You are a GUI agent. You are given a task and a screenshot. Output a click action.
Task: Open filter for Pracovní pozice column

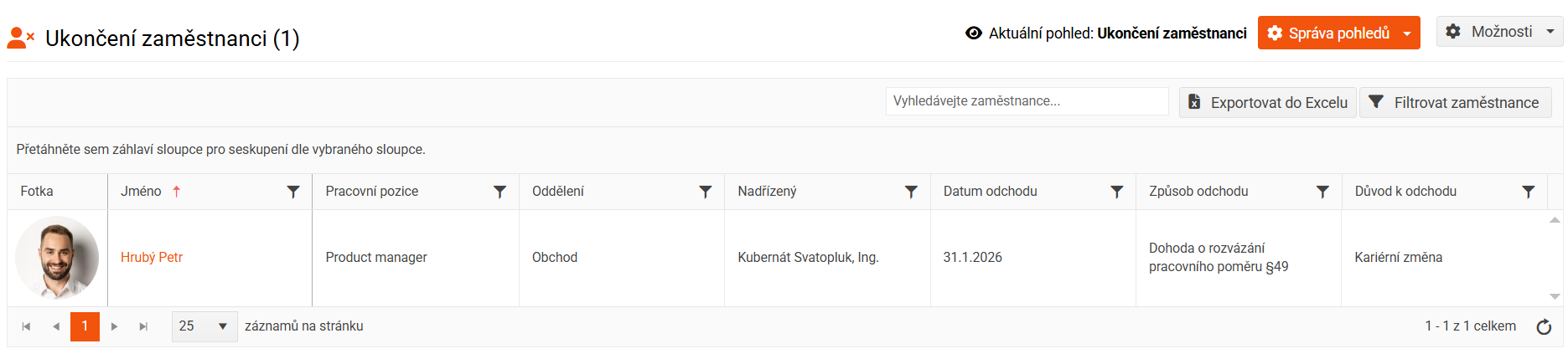[499, 192]
